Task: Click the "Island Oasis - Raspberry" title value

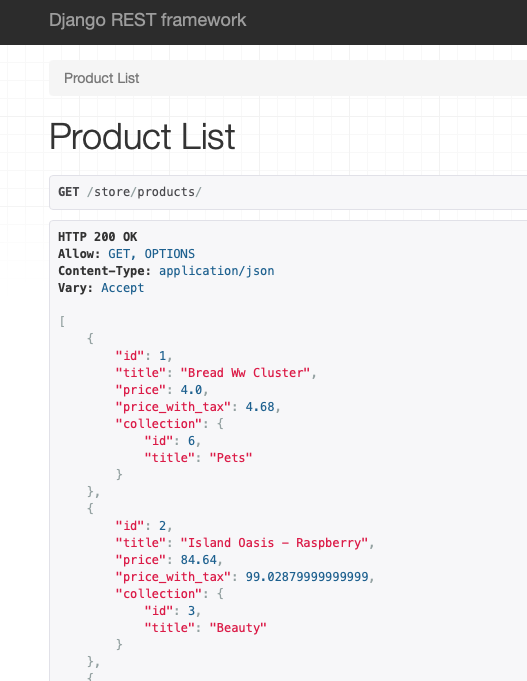Action: 274,542
